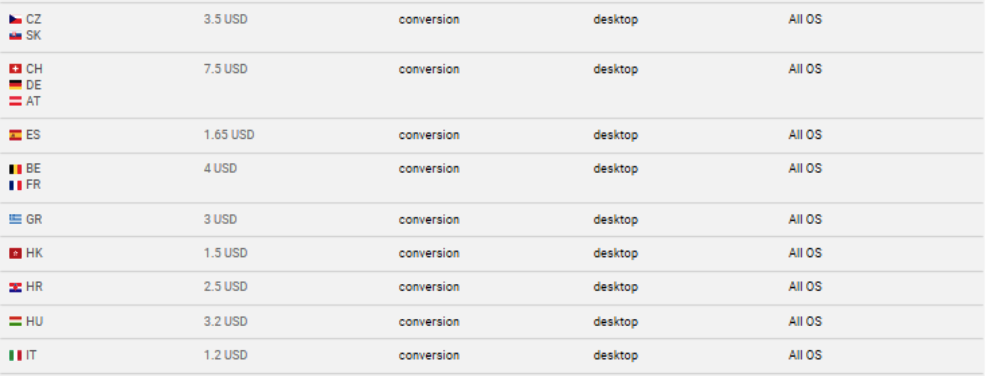Click the Slovakia SK flag icon

point(15,36)
